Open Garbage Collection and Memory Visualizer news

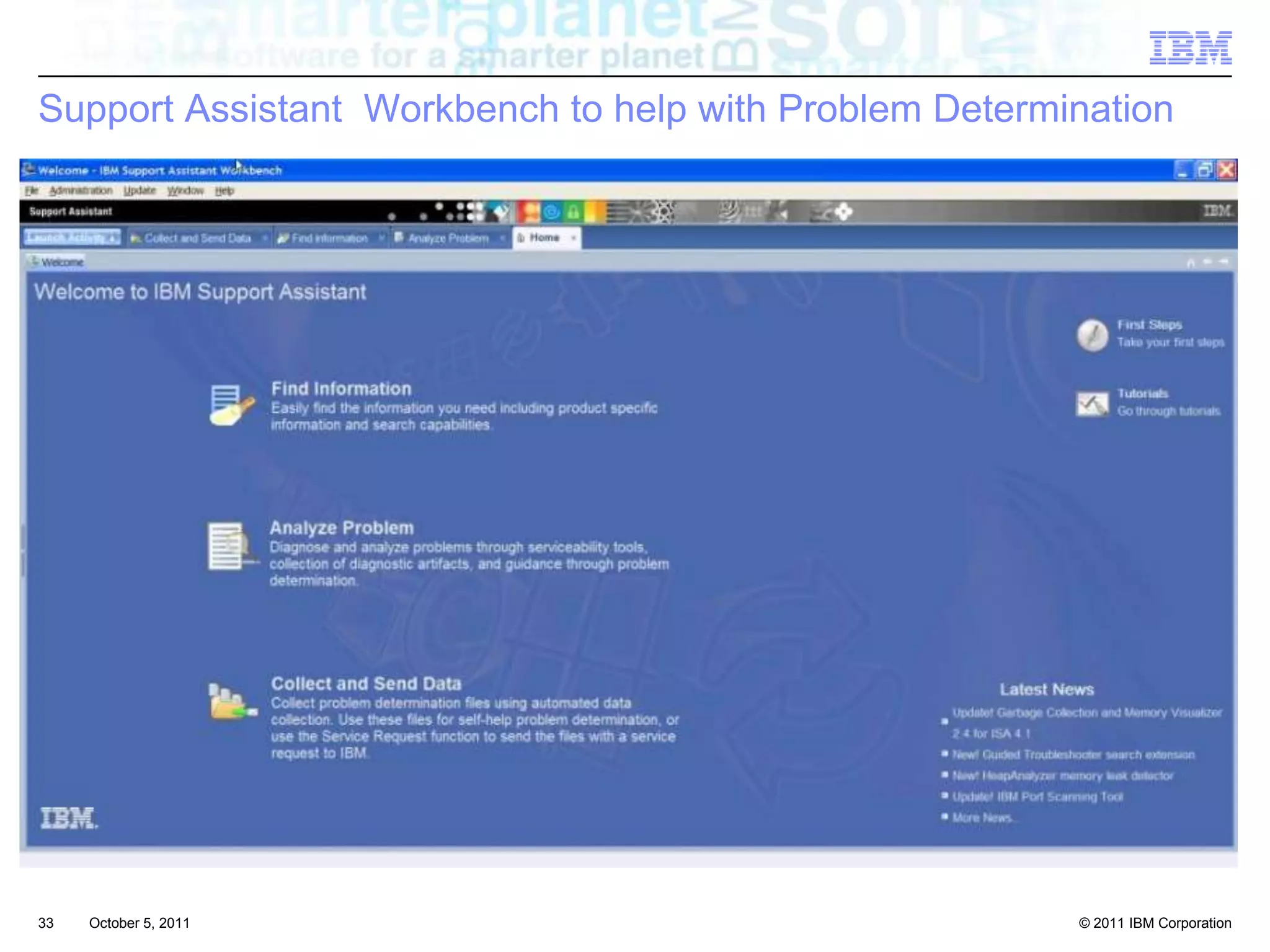click(1086, 723)
